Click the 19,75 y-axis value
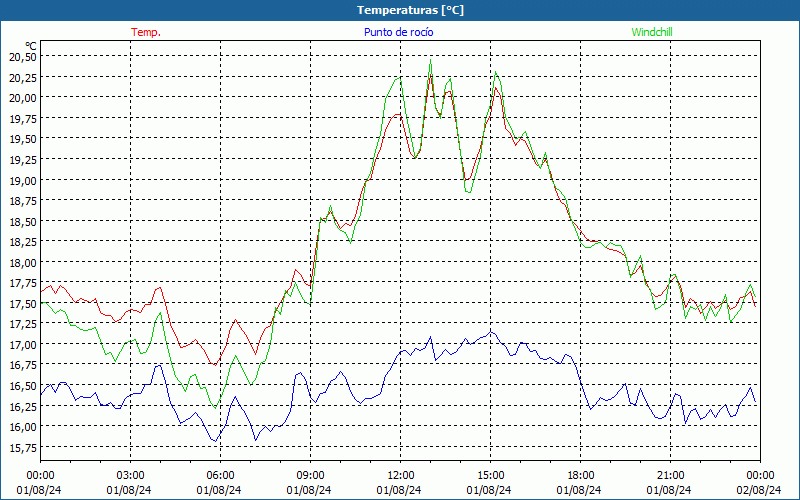 tap(22, 118)
